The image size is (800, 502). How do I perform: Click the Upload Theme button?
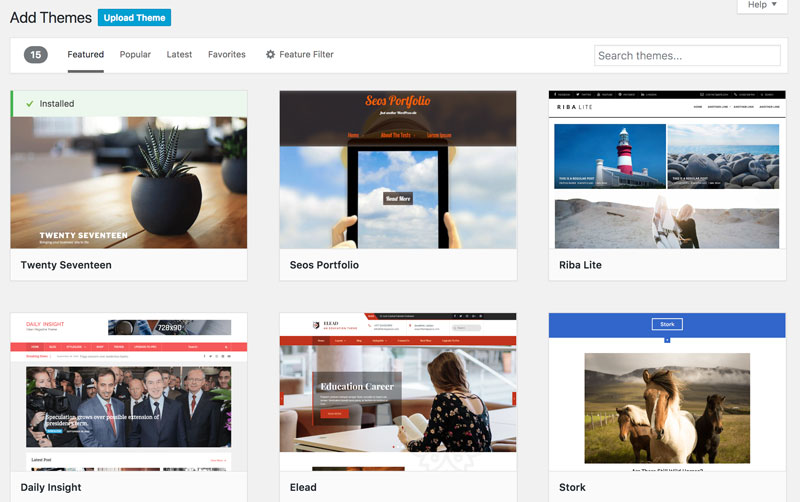coord(134,17)
